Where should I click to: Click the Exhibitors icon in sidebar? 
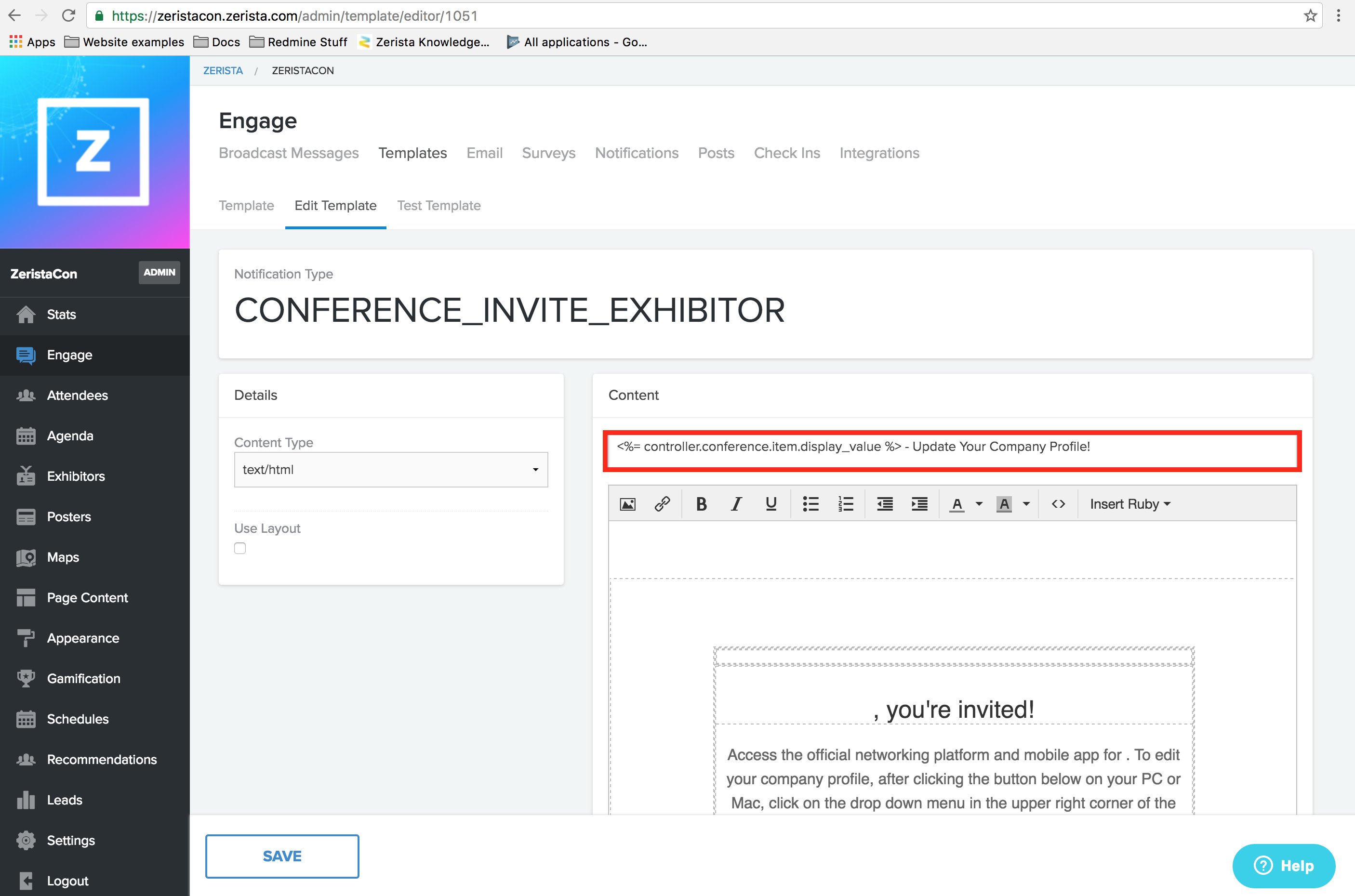pyautogui.click(x=26, y=476)
